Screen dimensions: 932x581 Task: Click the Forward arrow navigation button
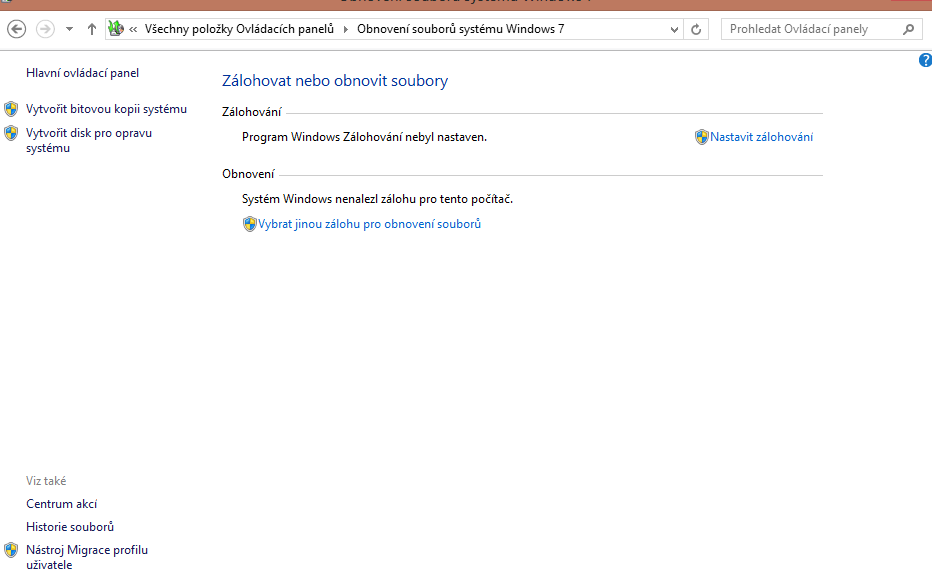click(45, 29)
